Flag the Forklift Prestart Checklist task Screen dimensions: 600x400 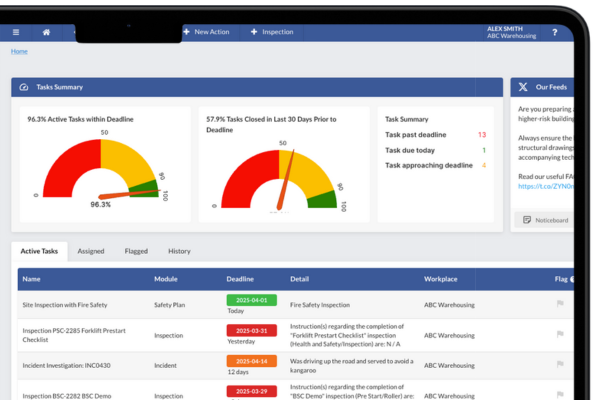tap(559, 336)
